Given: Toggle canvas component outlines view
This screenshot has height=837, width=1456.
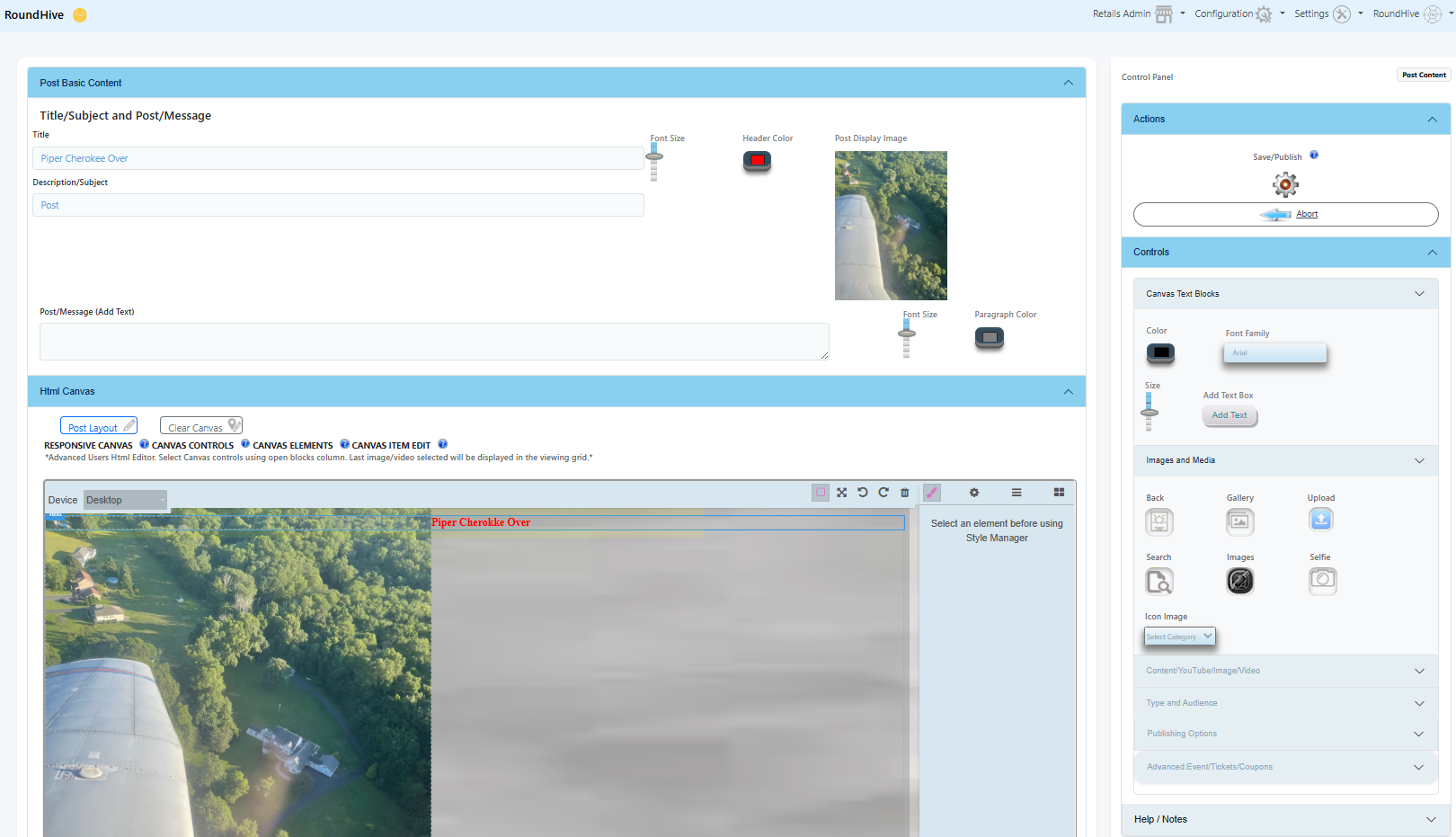Looking at the screenshot, I should 821,493.
